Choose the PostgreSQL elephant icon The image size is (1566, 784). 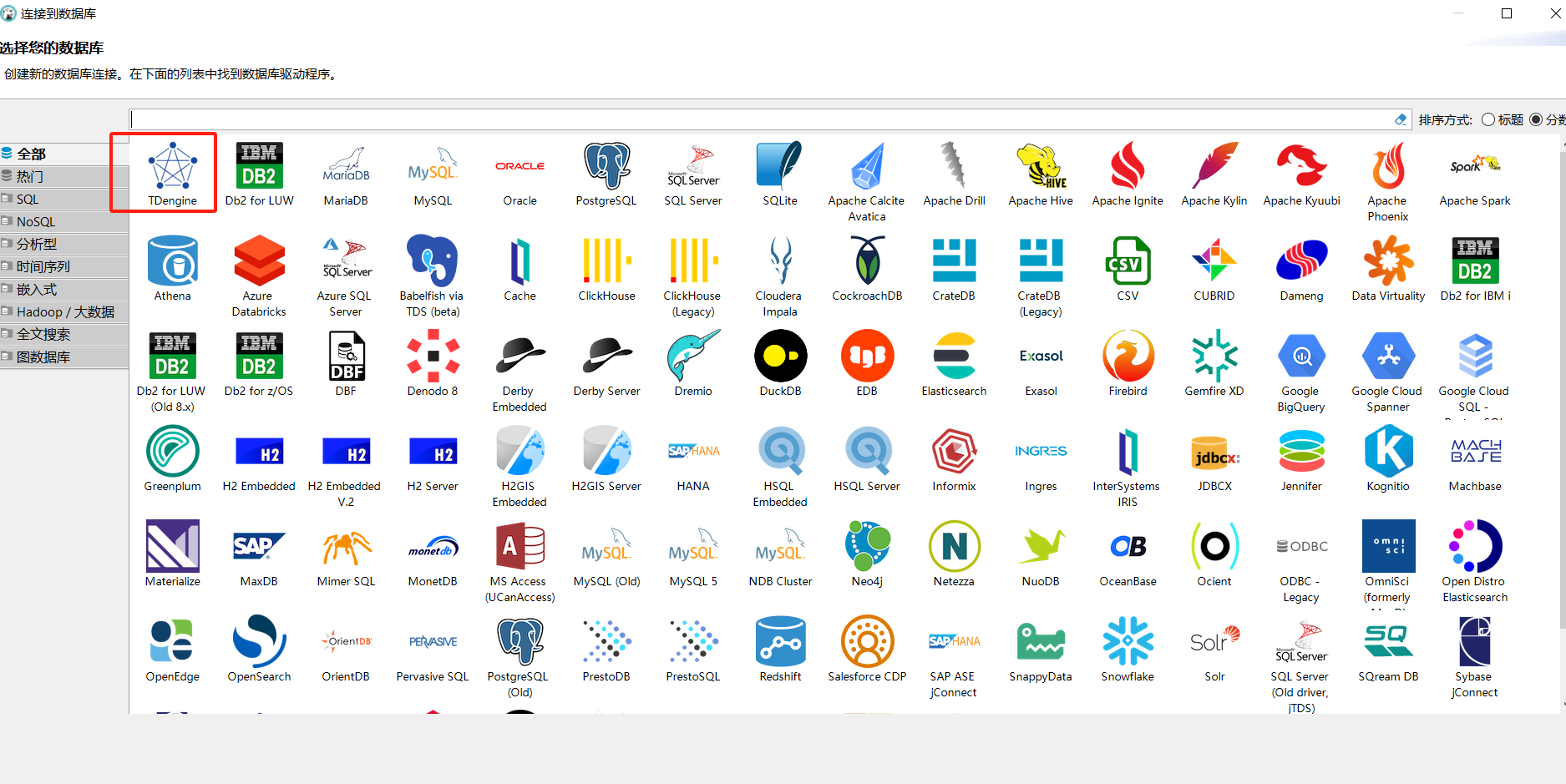[x=606, y=165]
